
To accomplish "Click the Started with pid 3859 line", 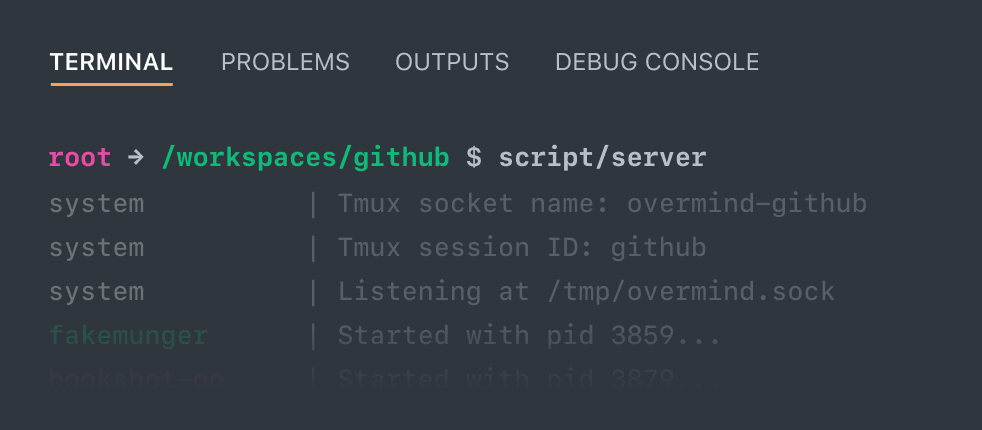I will [x=529, y=336].
